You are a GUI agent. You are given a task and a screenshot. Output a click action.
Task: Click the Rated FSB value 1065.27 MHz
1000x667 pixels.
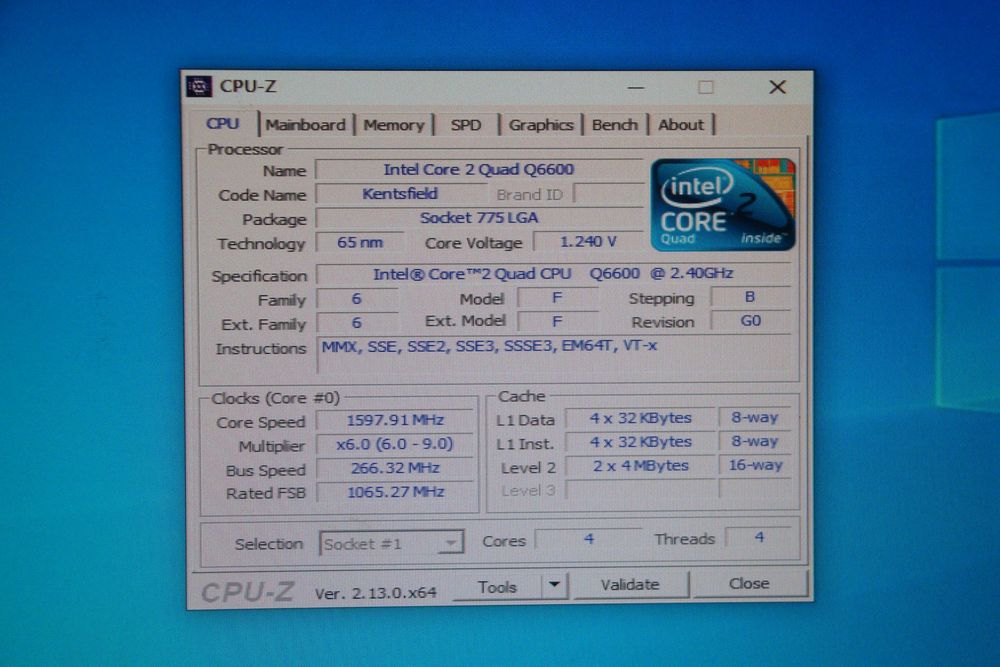[395, 492]
